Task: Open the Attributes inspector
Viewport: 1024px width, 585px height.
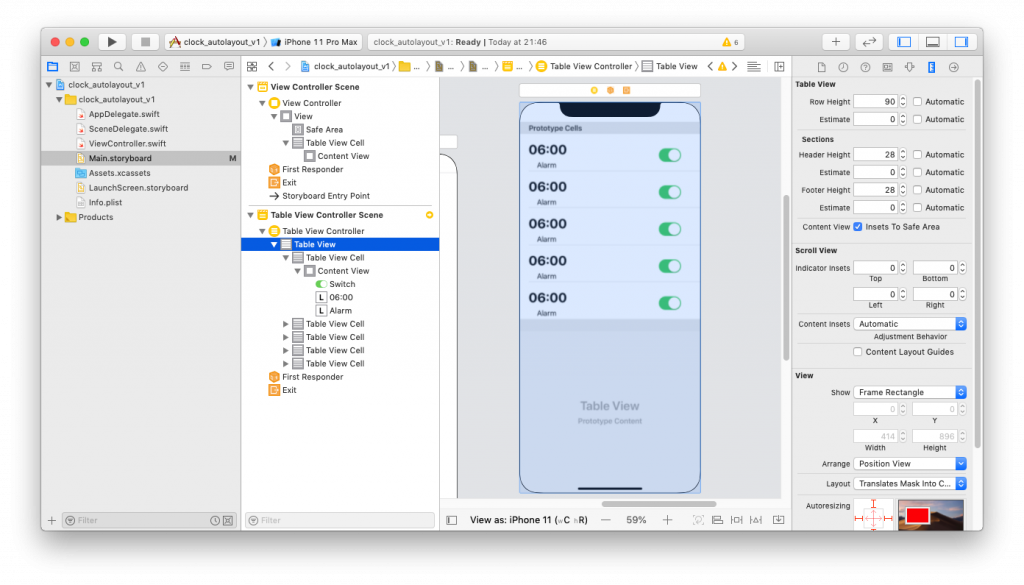Action: point(909,67)
